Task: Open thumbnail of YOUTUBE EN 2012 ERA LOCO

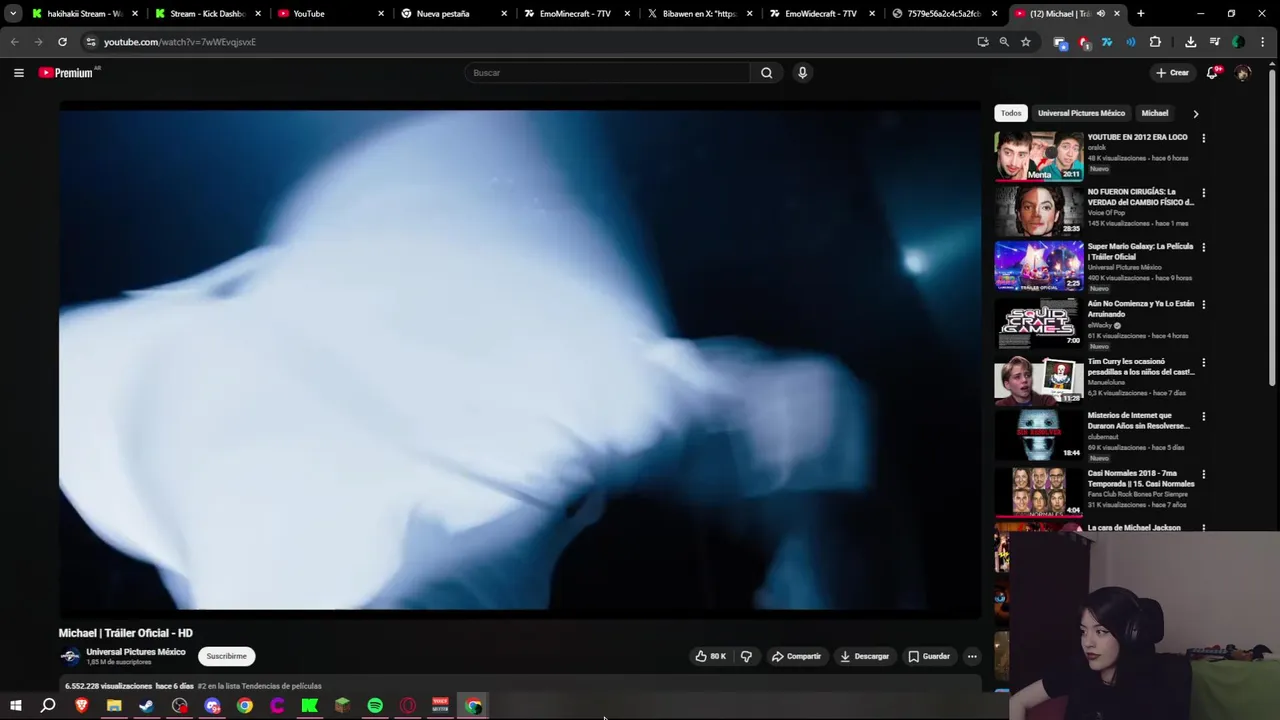Action: pyautogui.click(x=1039, y=156)
